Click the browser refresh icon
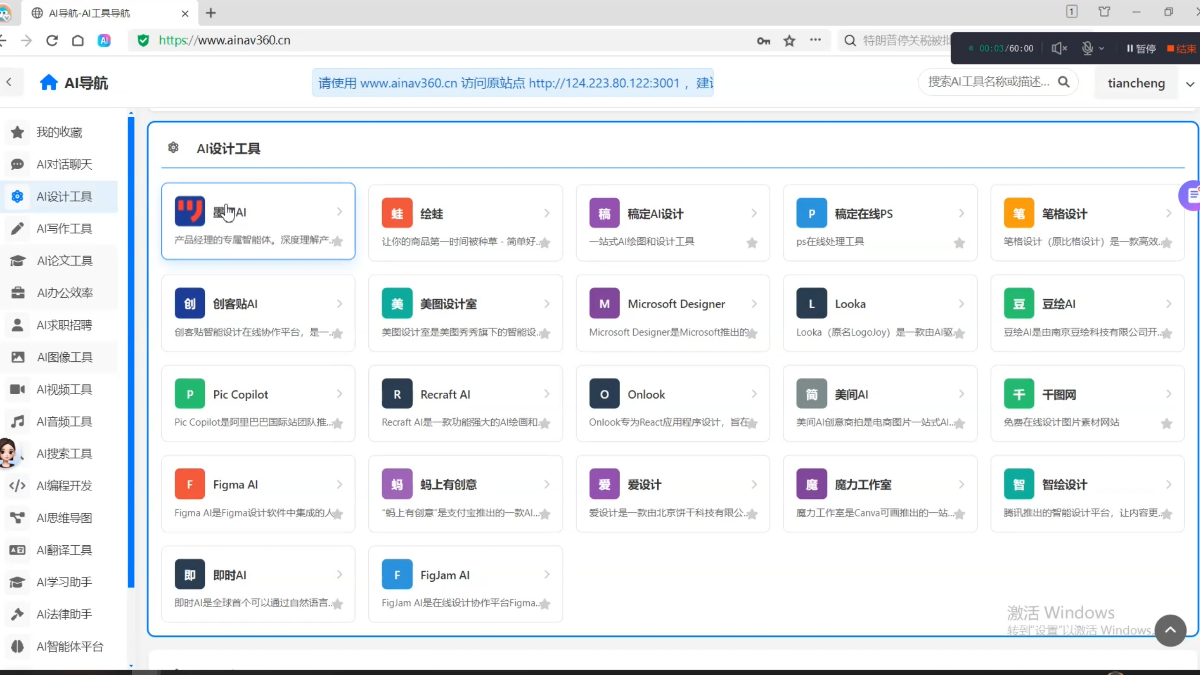The width and height of the screenshot is (1200, 675). tap(52, 41)
